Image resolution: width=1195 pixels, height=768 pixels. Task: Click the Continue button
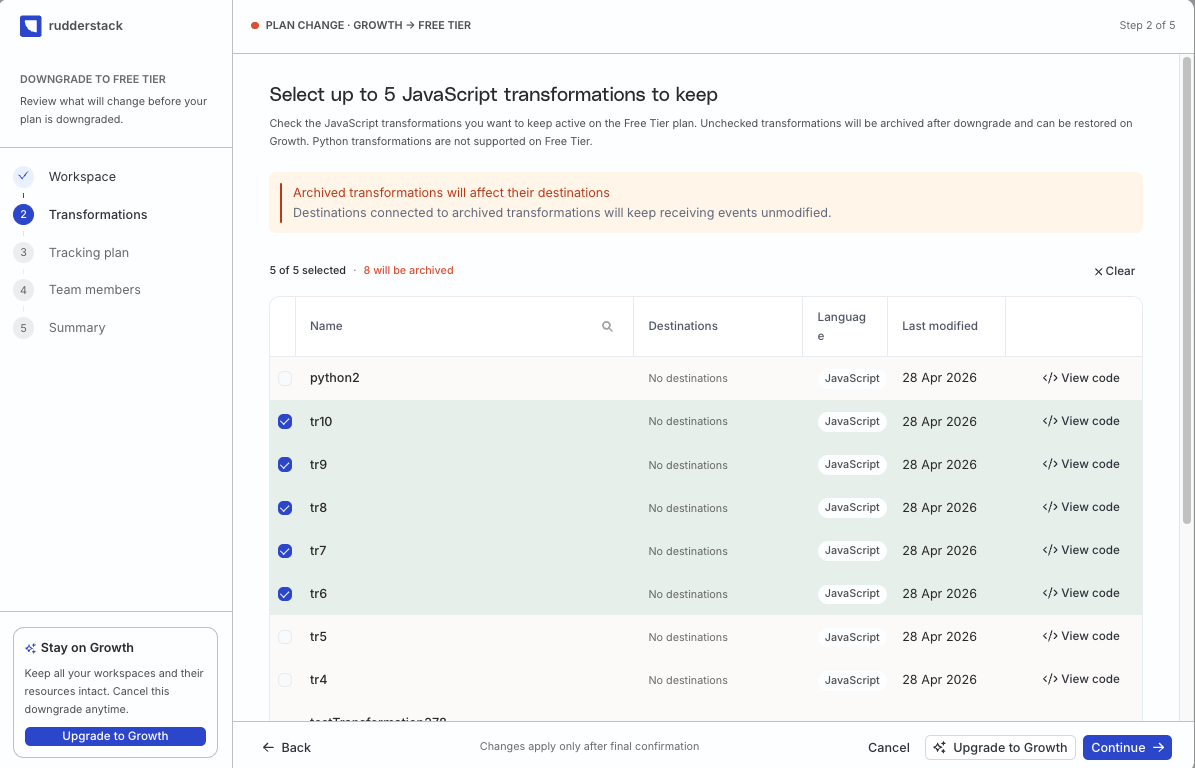(1127, 747)
